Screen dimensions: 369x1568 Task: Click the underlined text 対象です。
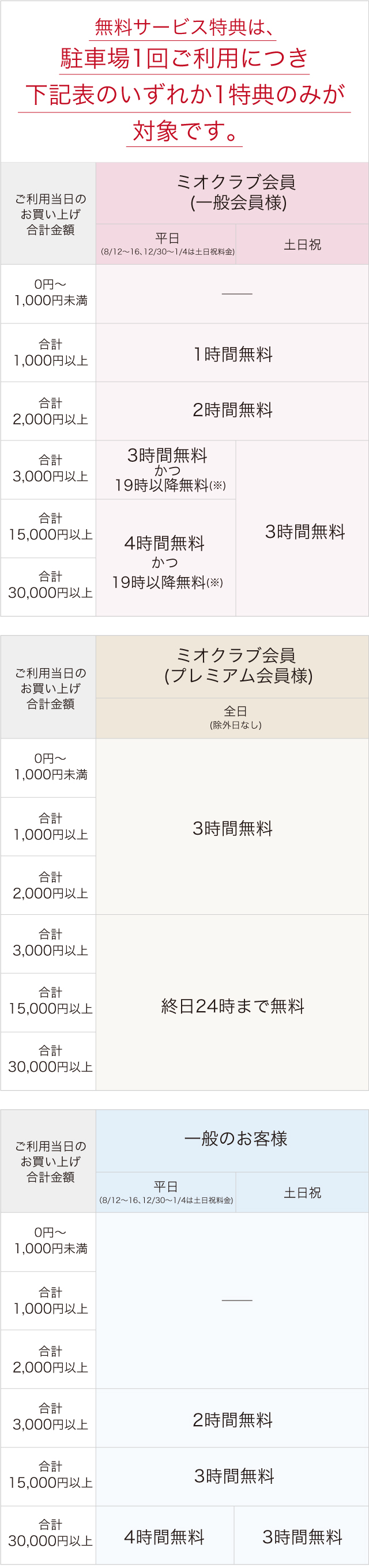184,131
